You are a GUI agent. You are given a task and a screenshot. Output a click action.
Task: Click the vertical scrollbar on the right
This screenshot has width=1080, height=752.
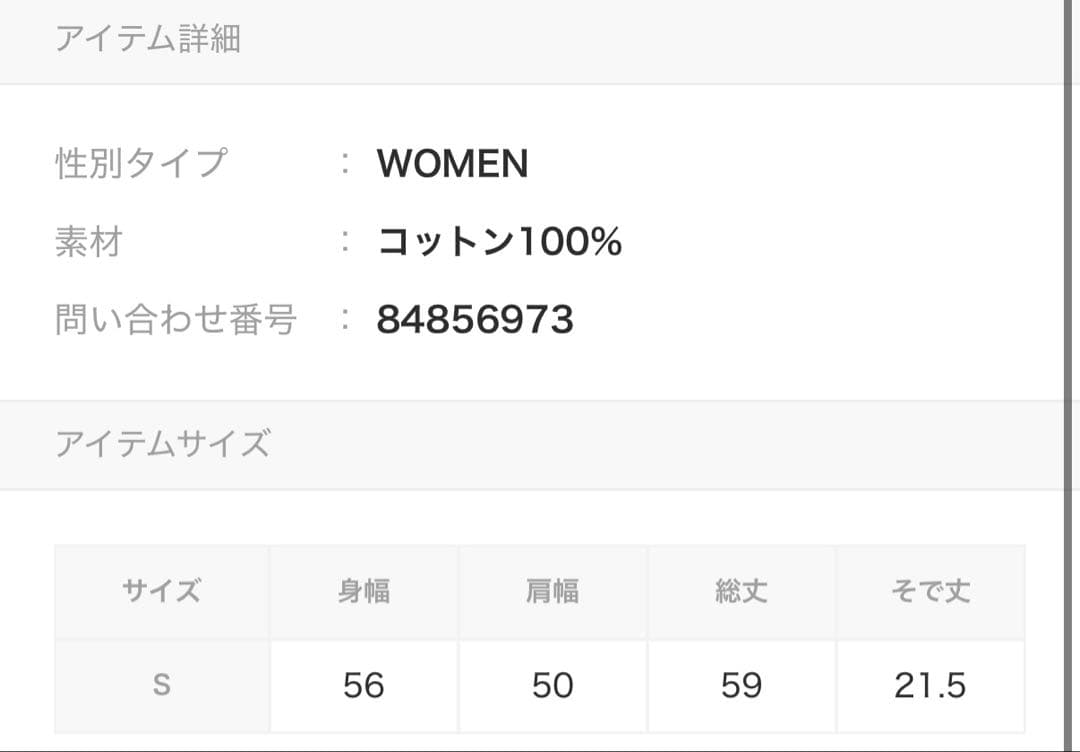tap(1069, 375)
